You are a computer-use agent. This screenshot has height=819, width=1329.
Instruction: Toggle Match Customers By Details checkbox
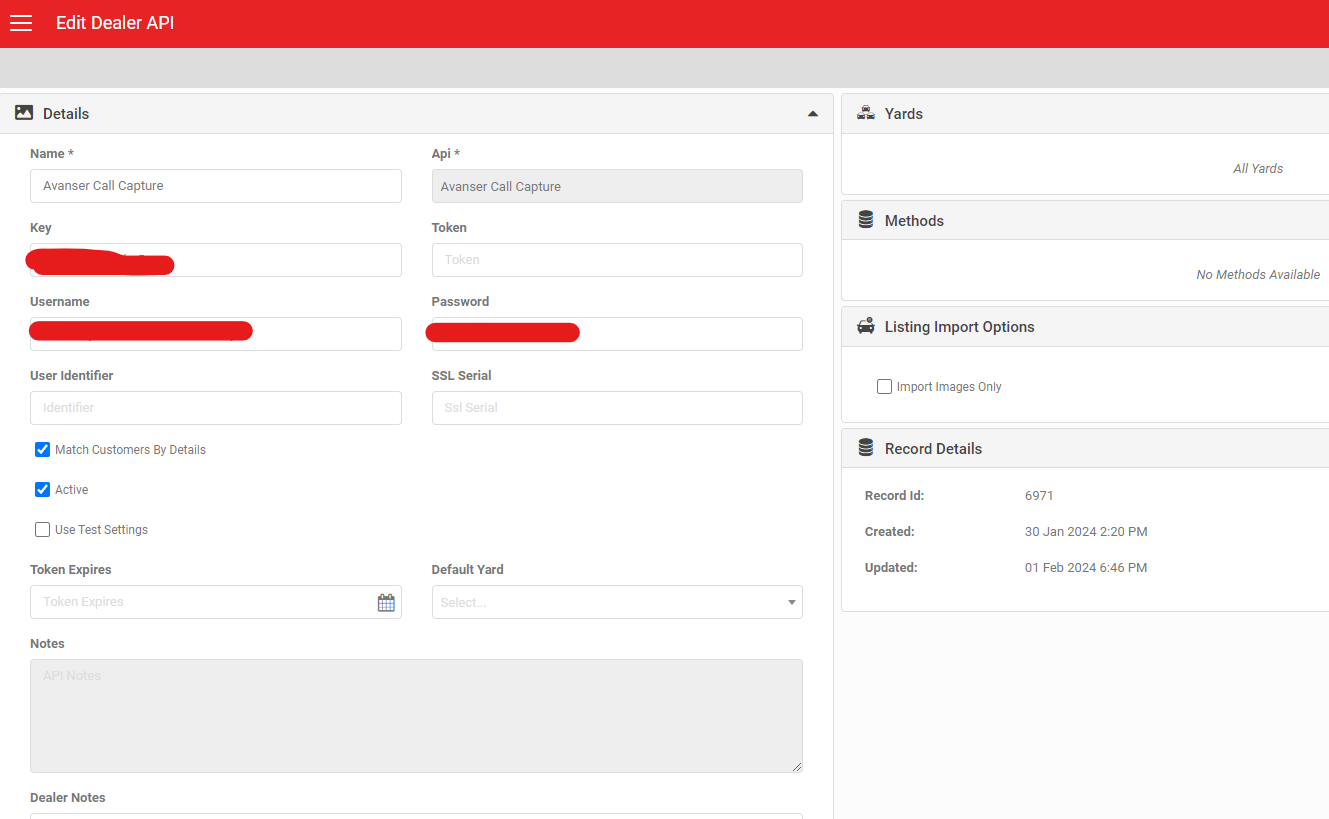[x=43, y=450]
